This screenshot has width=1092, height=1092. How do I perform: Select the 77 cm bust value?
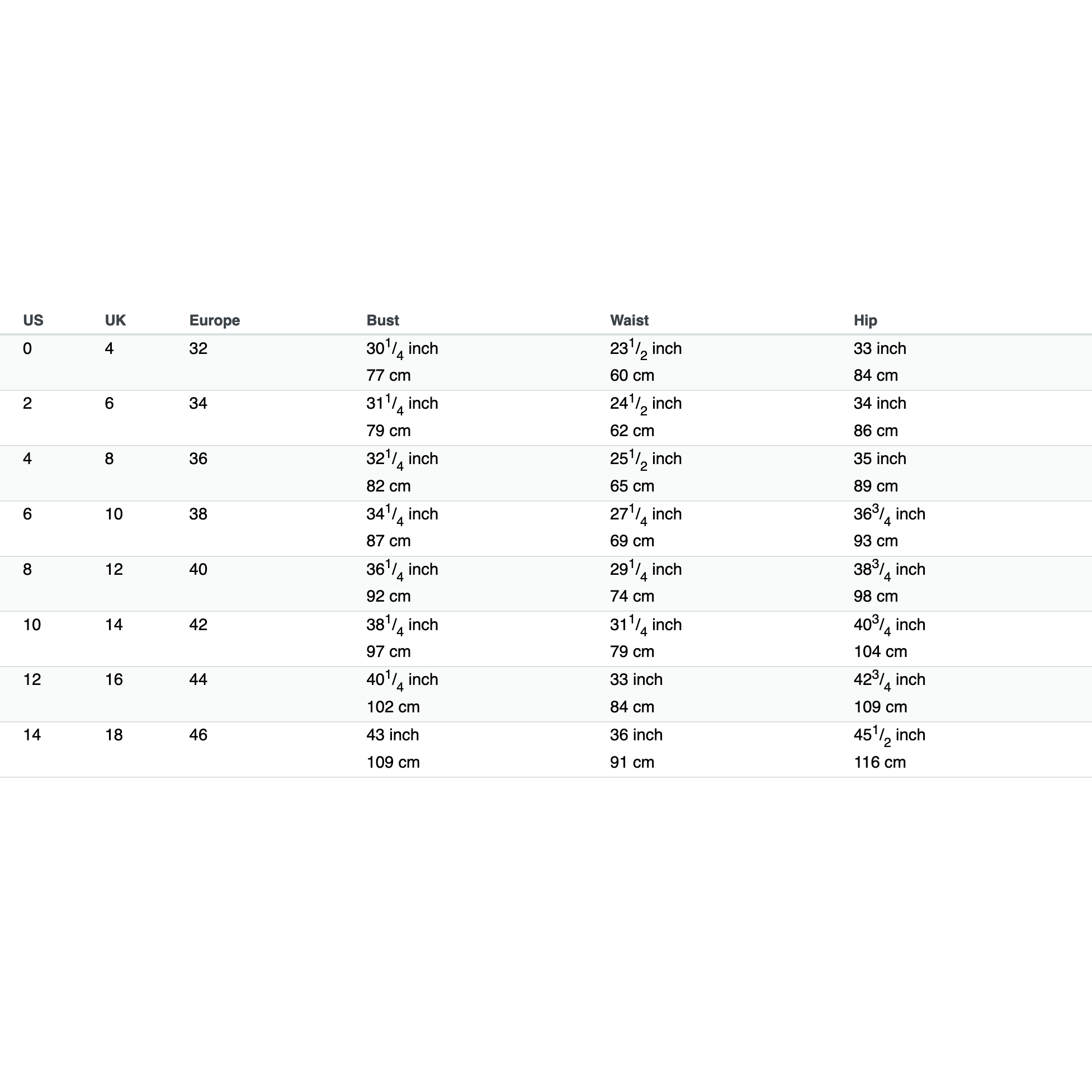(388, 375)
